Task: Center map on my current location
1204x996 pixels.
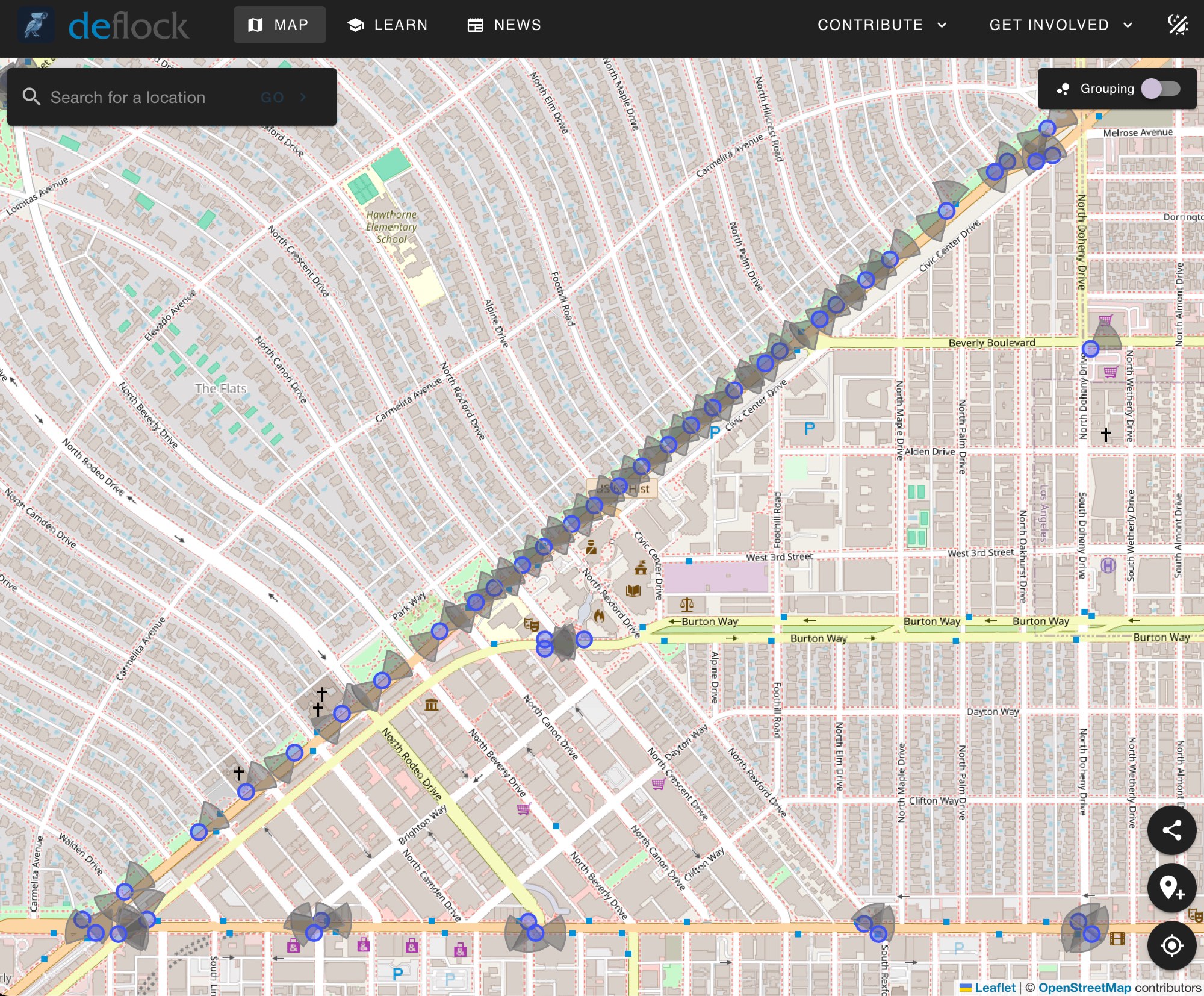Action: (x=1171, y=945)
